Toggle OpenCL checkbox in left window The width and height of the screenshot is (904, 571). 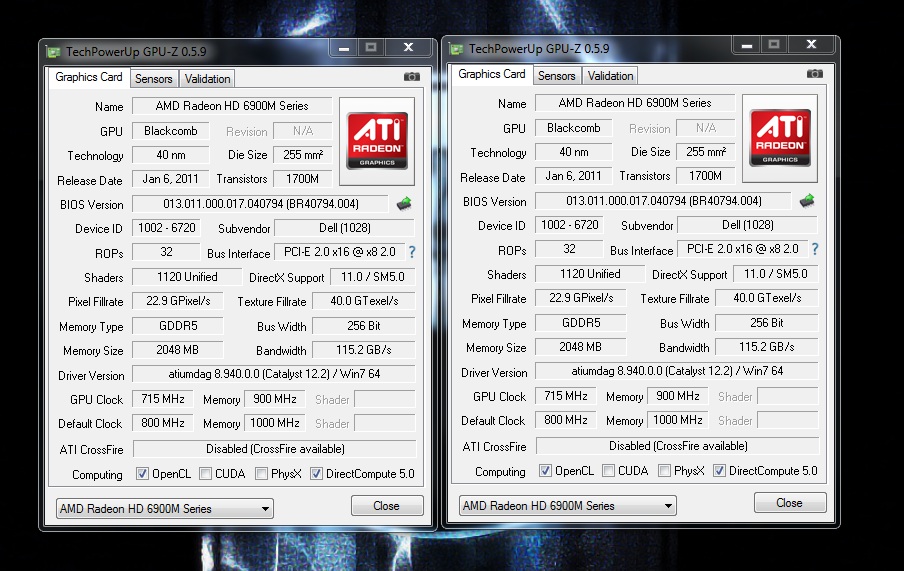coord(142,474)
